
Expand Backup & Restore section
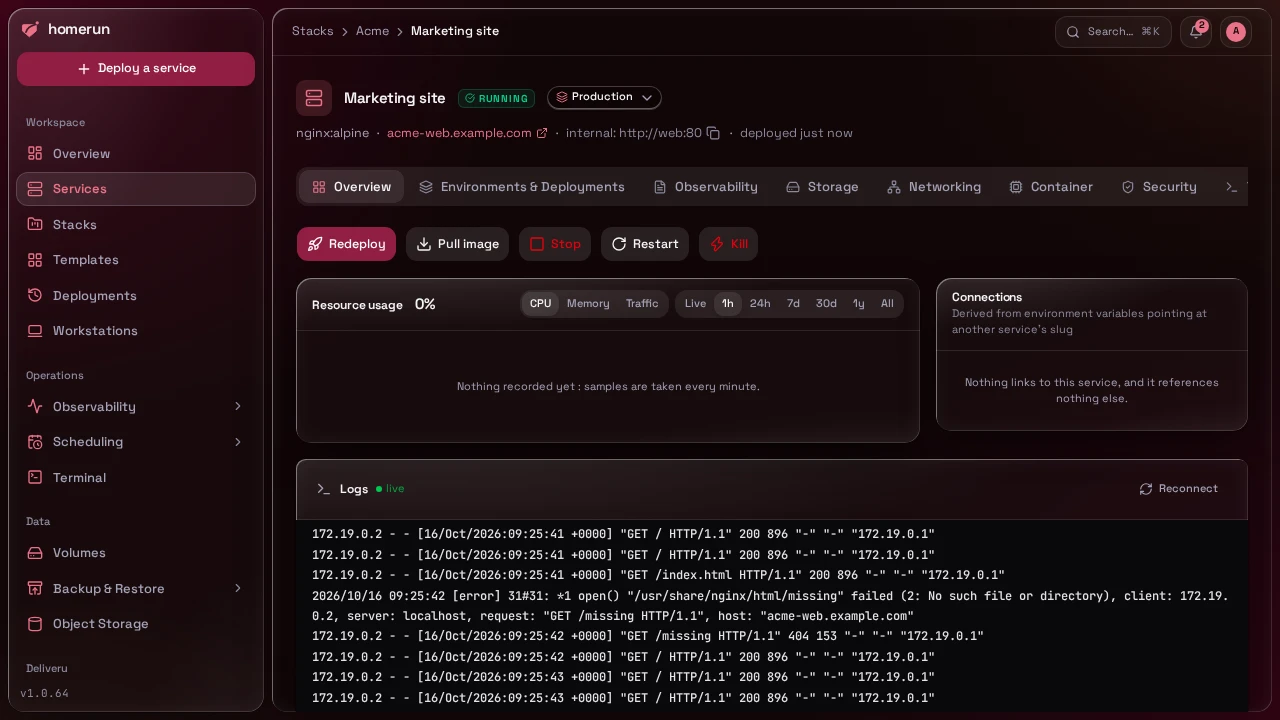[x=136, y=589]
